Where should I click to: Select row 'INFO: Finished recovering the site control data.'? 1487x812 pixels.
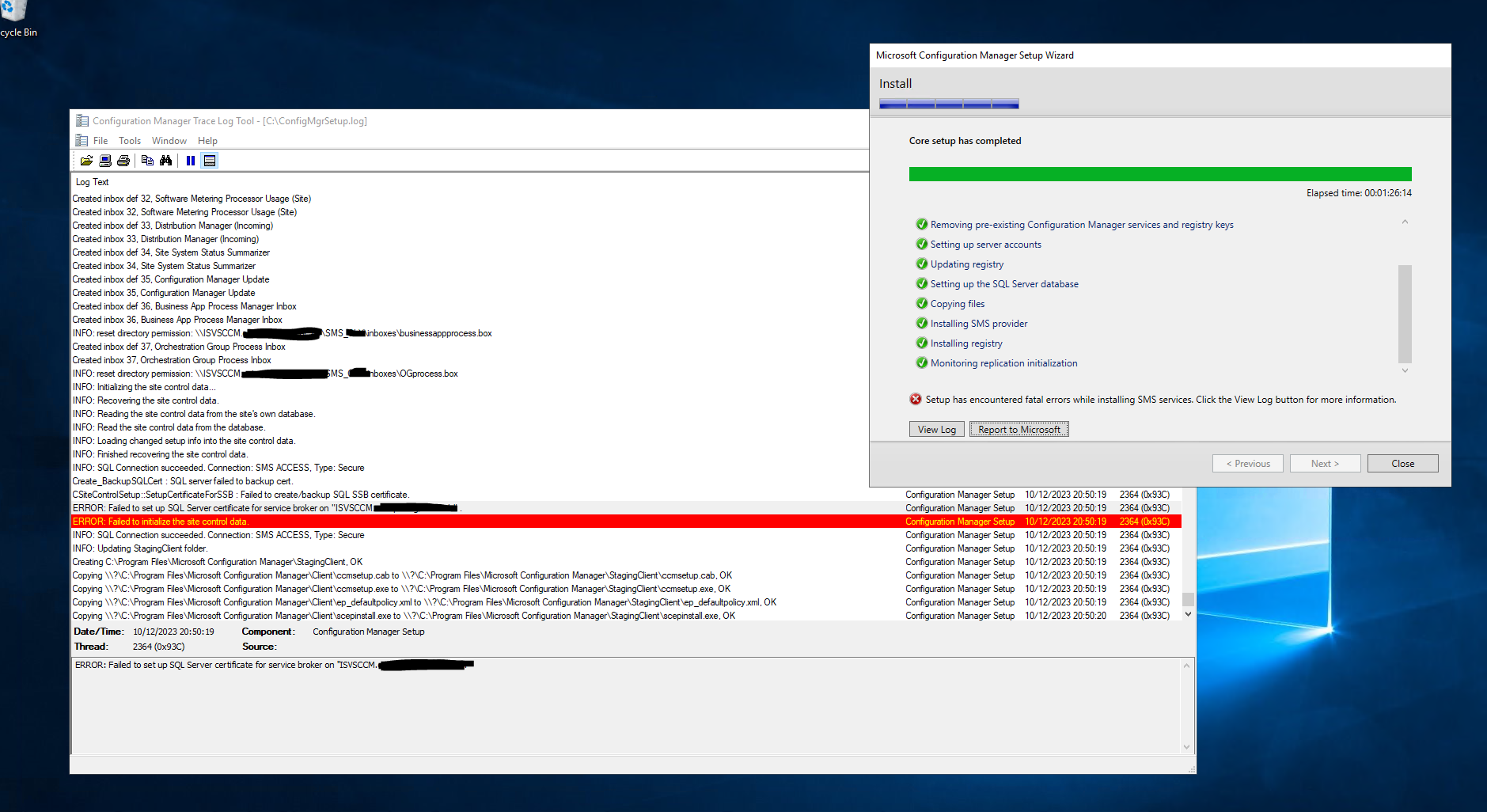470,454
